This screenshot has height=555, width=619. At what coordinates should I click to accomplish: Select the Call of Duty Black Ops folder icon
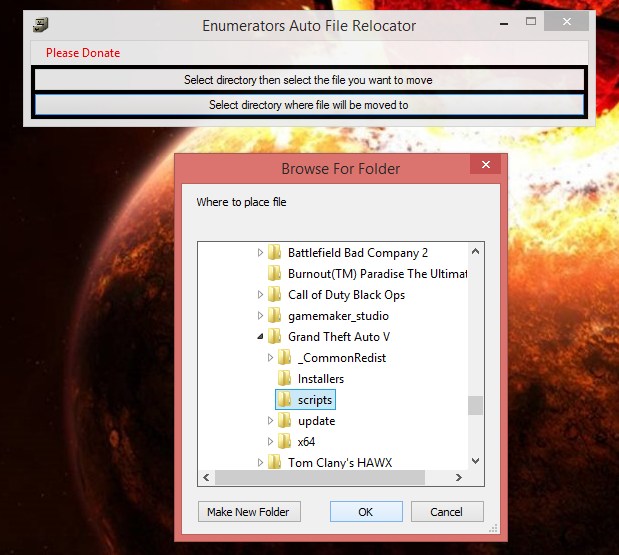click(274, 294)
